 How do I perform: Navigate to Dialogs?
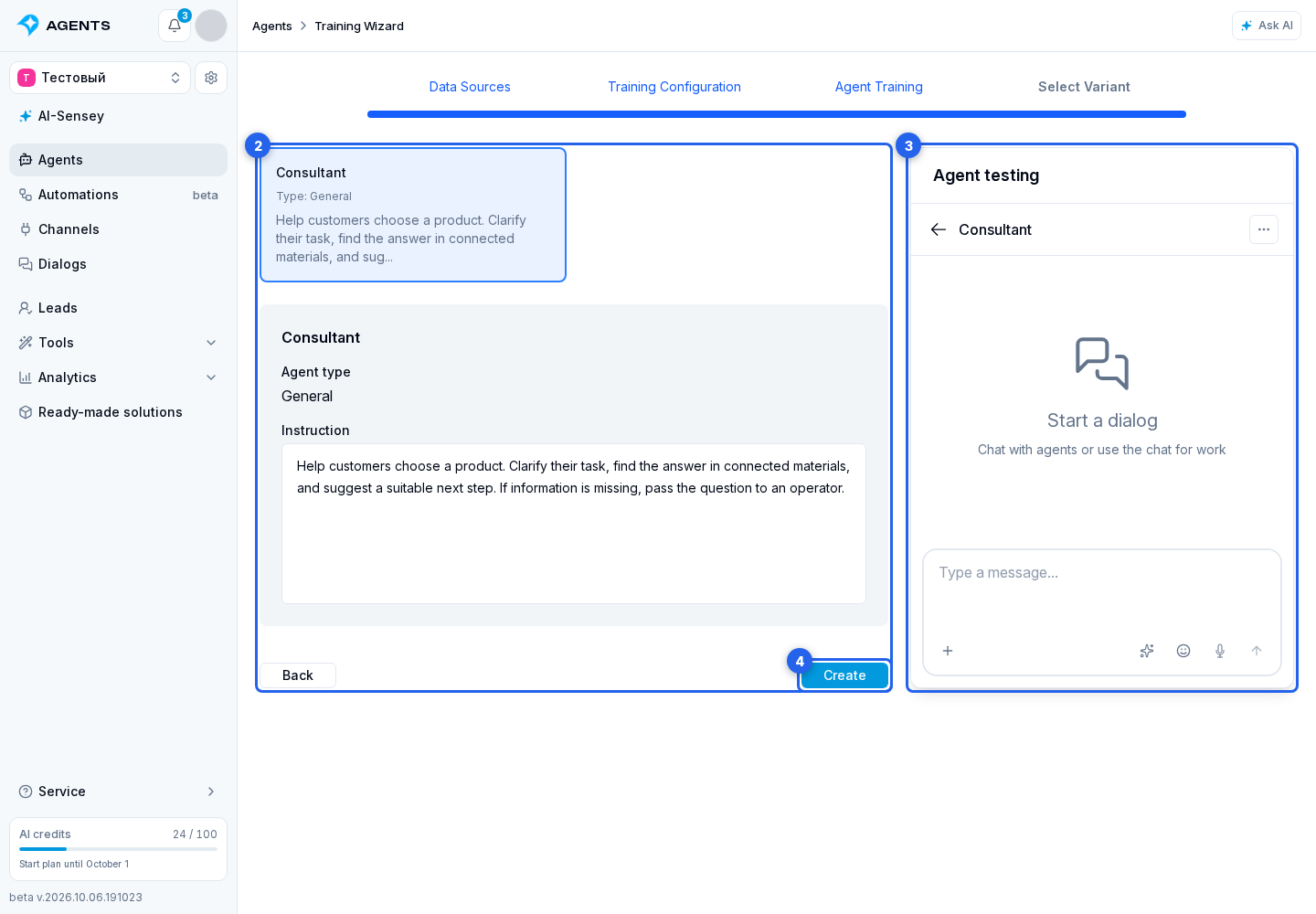pyautogui.click(x=118, y=264)
